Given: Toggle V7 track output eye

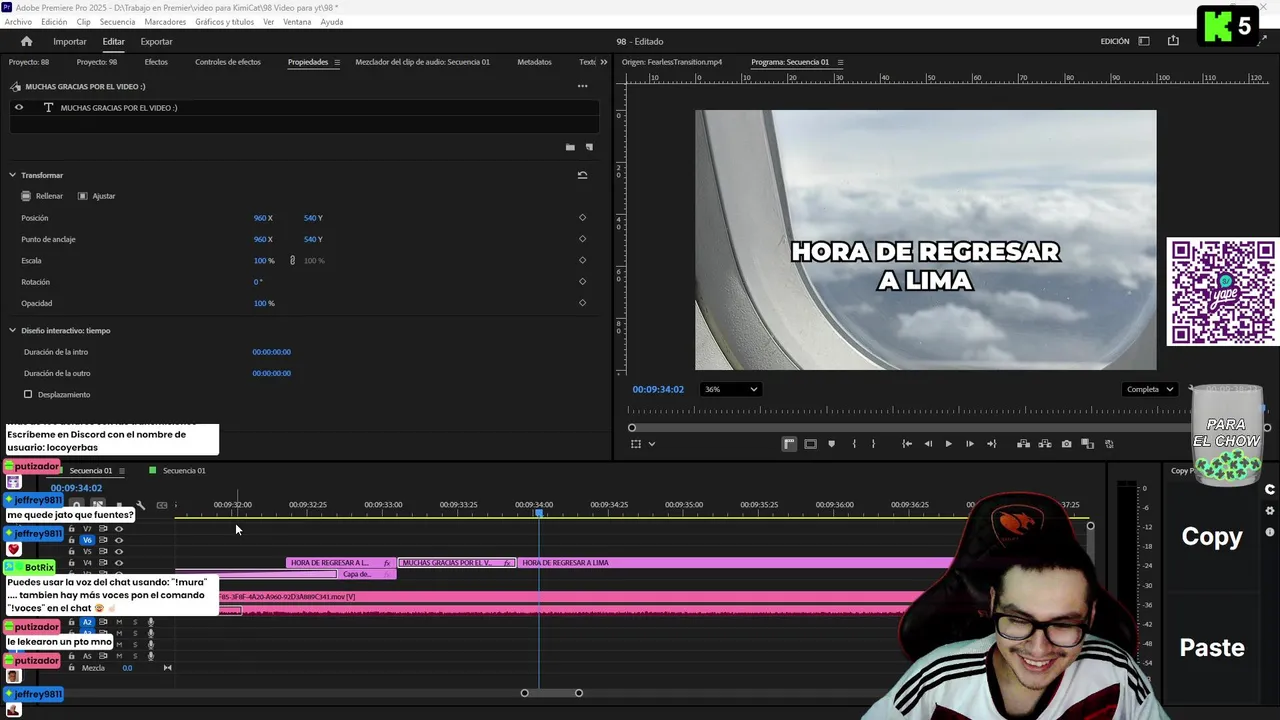Looking at the screenshot, I should click(x=119, y=529).
